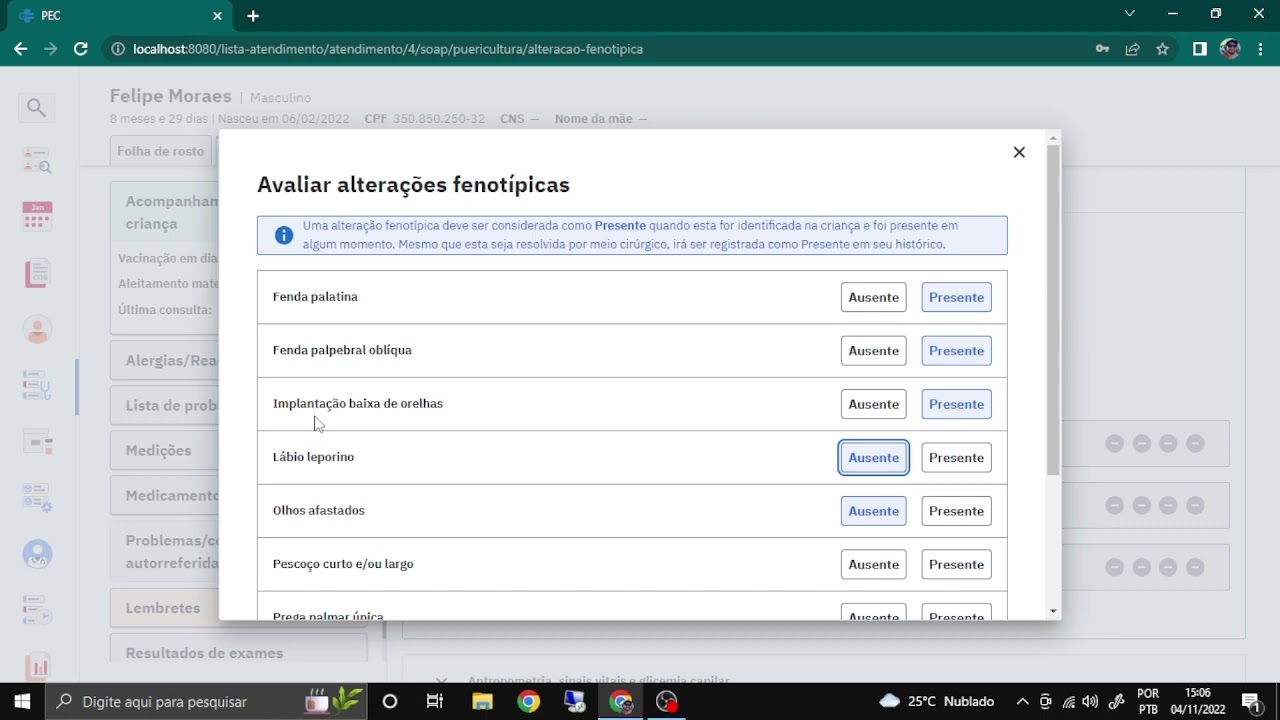Viewport: 1280px width, 720px height.
Task: Click the Lábio leporino row label
Action: pyautogui.click(x=313, y=457)
